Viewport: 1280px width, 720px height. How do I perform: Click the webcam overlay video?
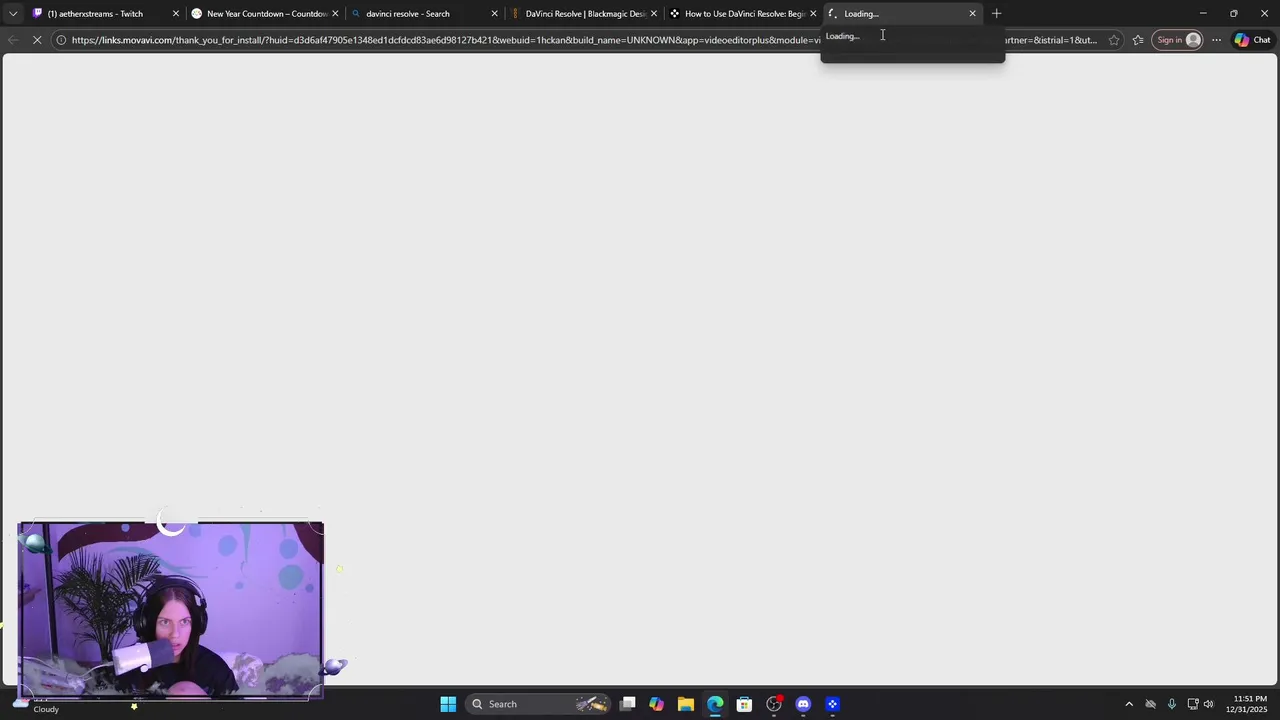click(x=170, y=609)
